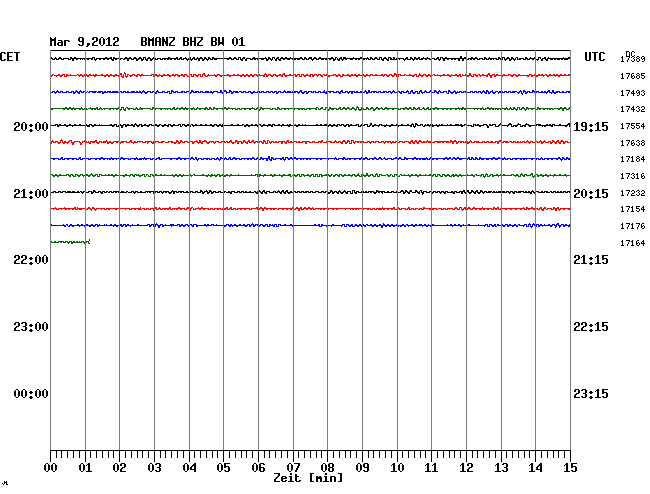This screenshot has width=650, height=494.
Task: Click the x-axis minute label "04"
Action: tap(189, 468)
